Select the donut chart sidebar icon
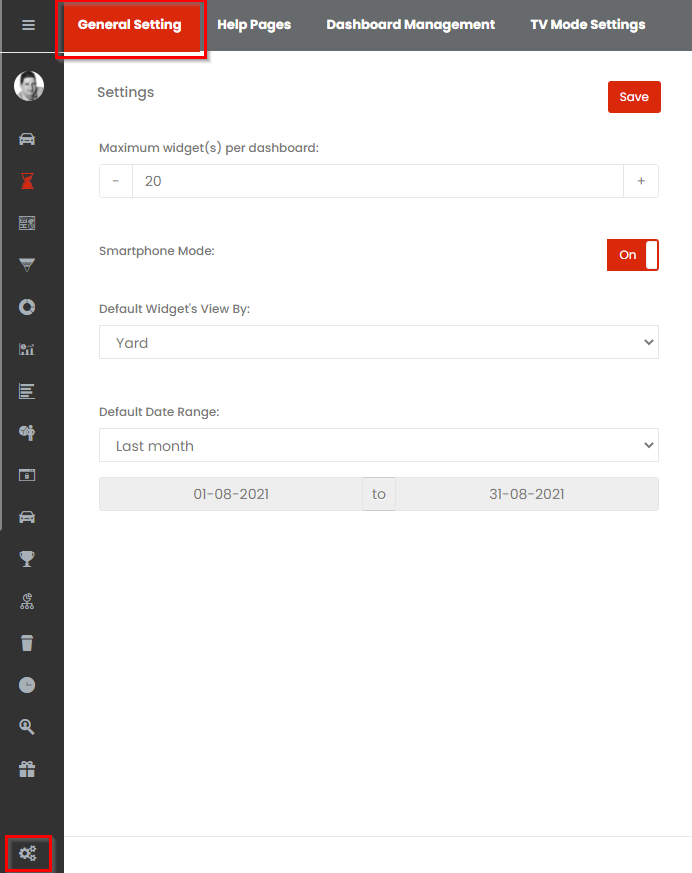The image size is (692, 873). [27, 307]
